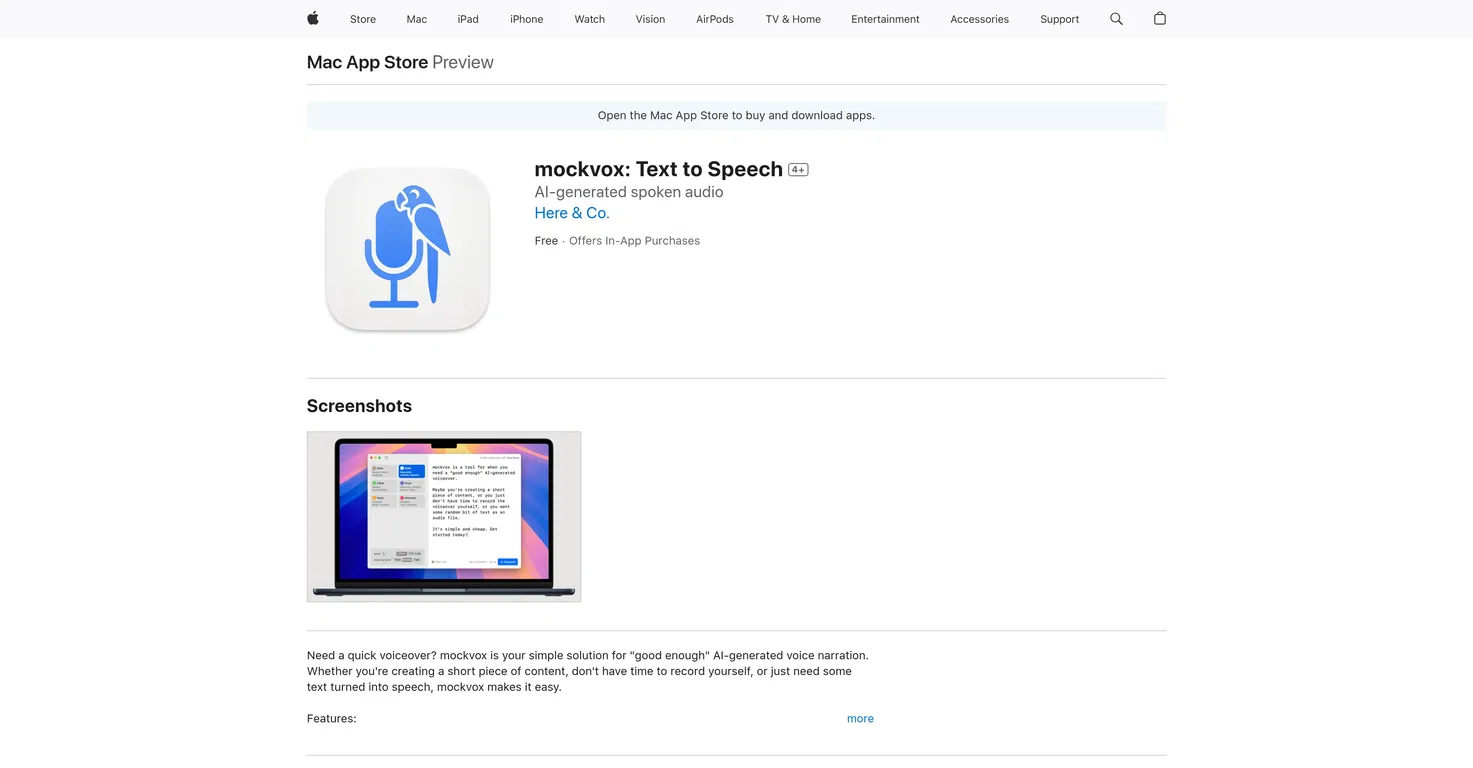Open TV & Home section
This screenshot has height=768, width=1473.
tap(792, 19)
